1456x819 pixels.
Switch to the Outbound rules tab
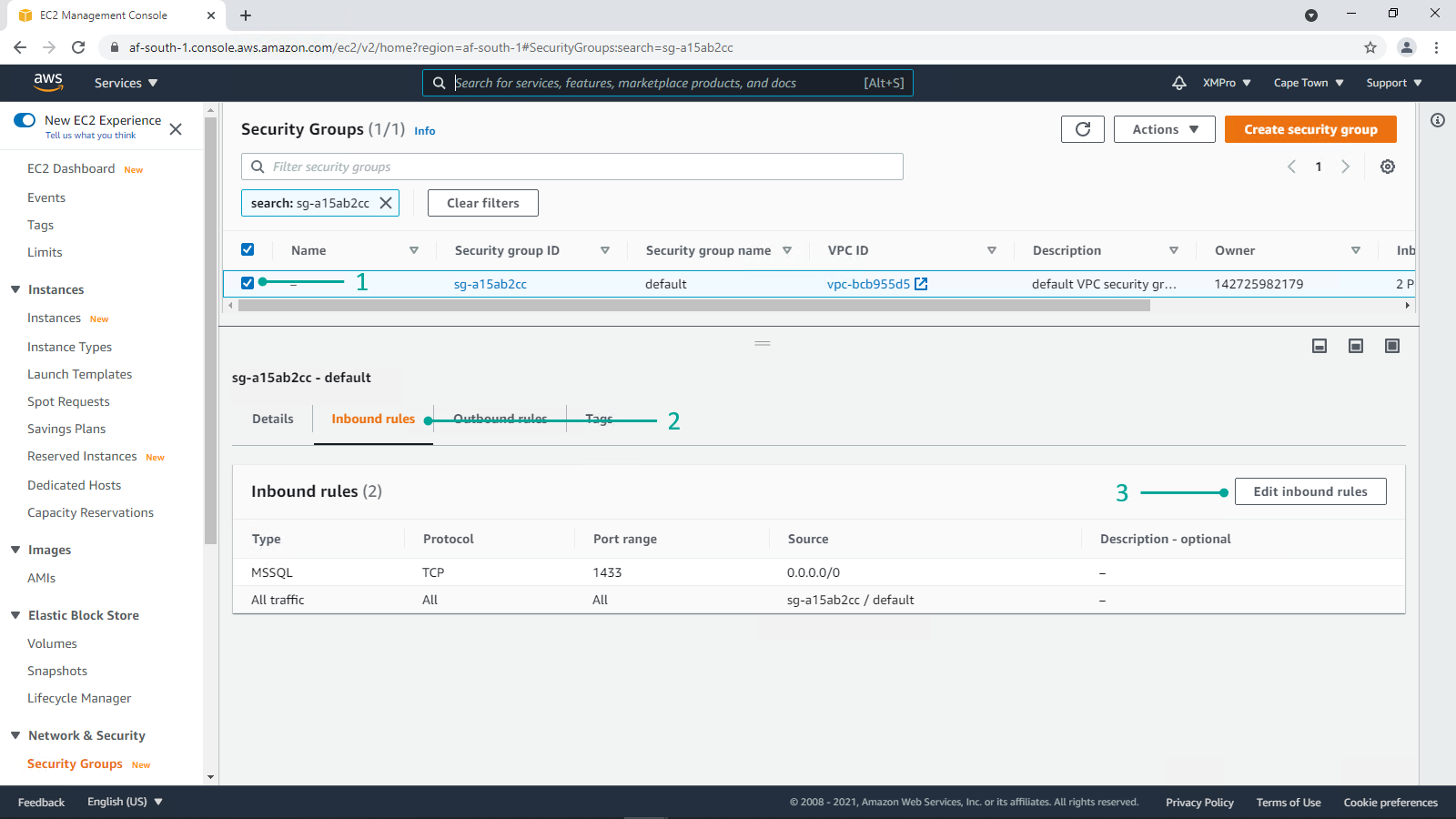pyautogui.click(x=500, y=419)
